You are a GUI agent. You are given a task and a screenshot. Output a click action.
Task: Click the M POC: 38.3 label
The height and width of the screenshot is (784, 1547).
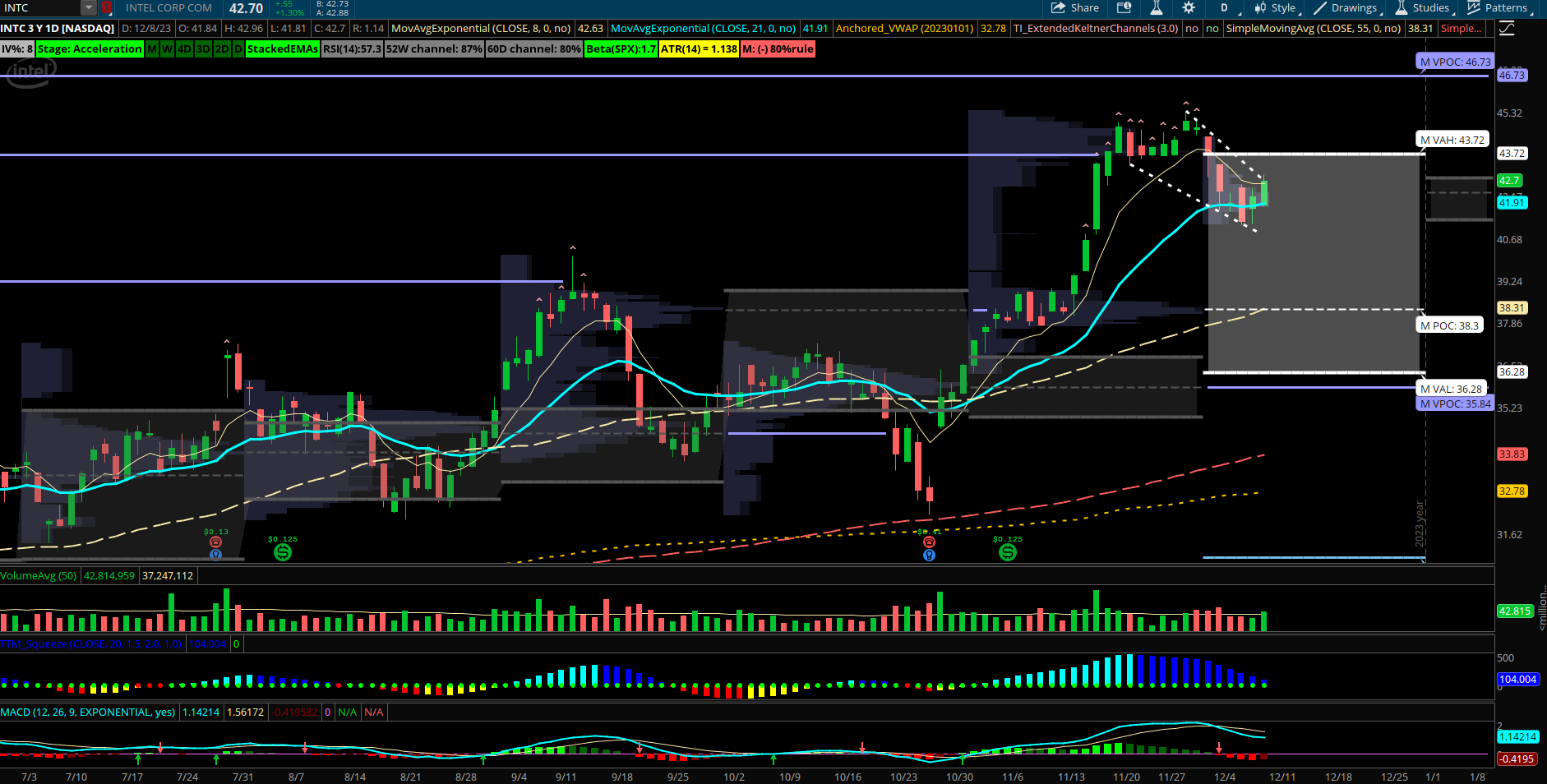[x=1449, y=325]
